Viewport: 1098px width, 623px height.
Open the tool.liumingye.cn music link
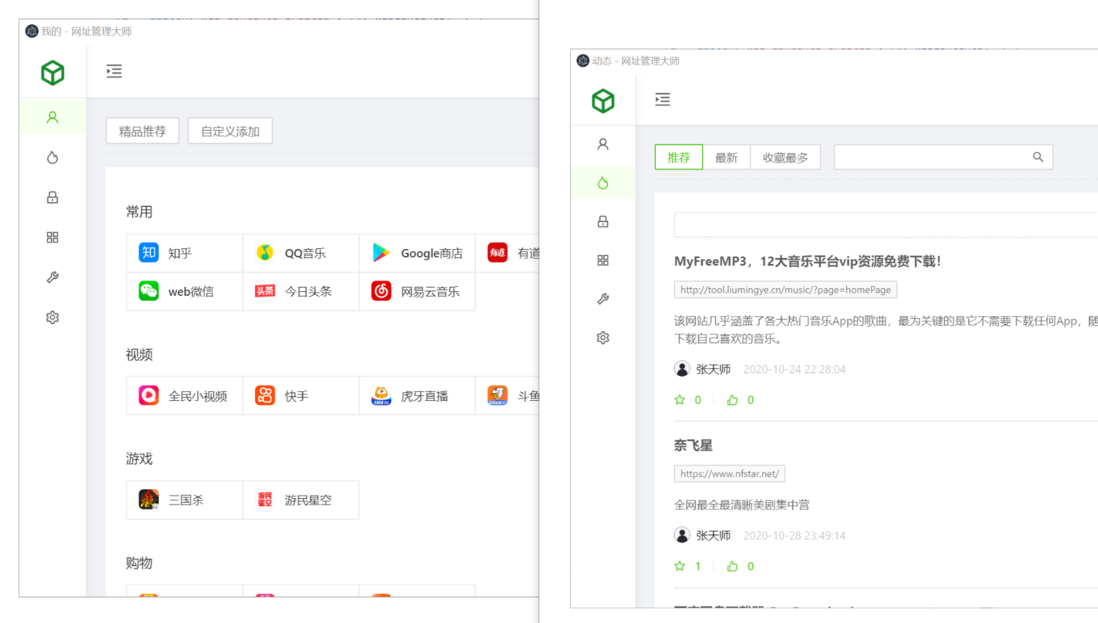click(785, 290)
